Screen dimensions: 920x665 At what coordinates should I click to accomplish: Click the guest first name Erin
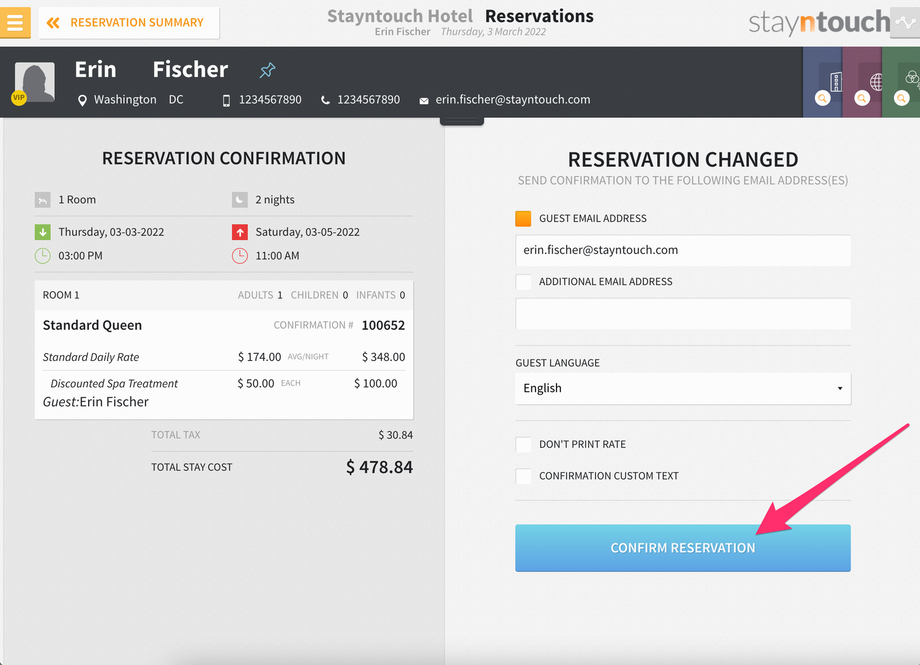coord(96,70)
